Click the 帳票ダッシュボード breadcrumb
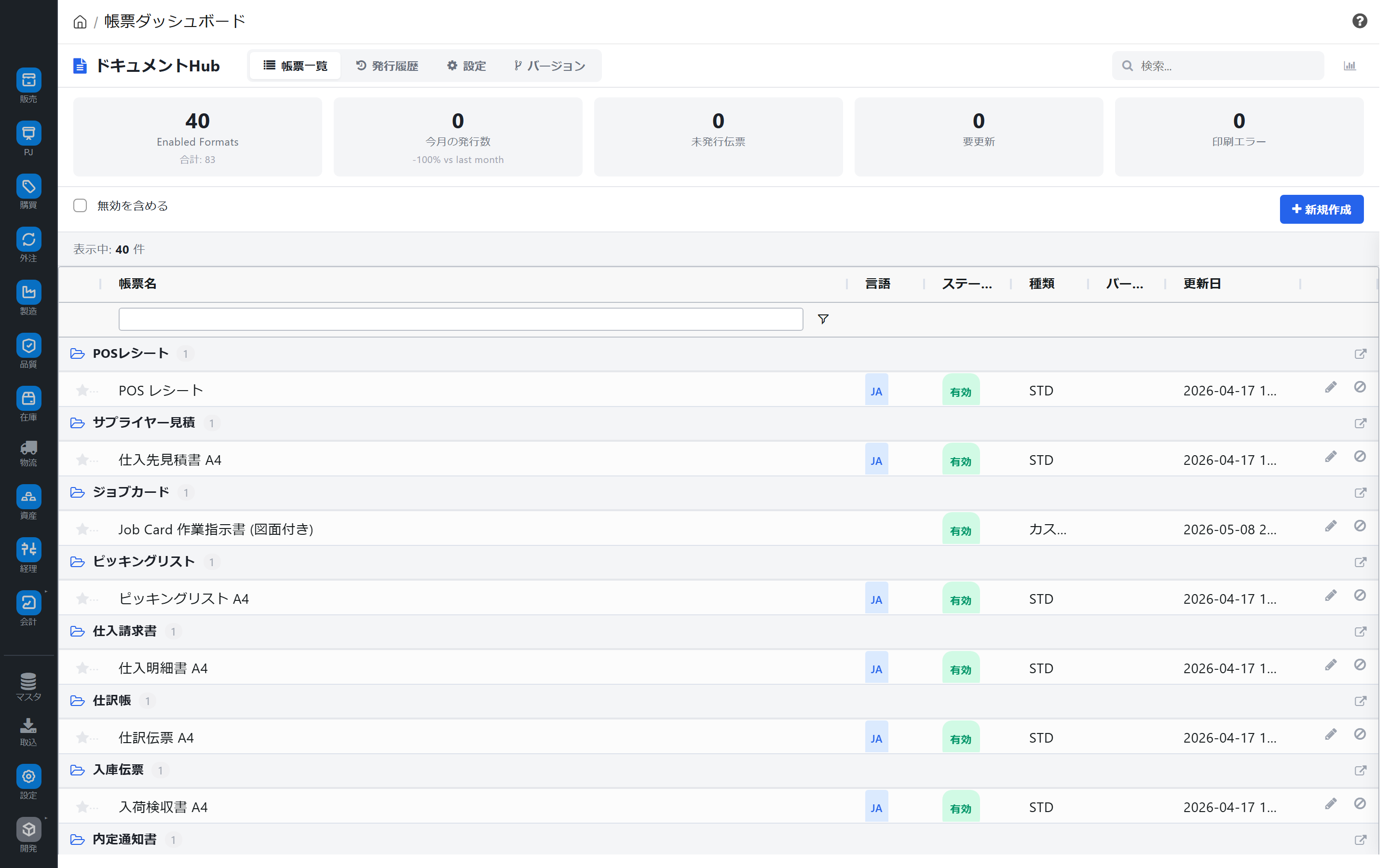This screenshot has height=868, width=1389. 175,21
